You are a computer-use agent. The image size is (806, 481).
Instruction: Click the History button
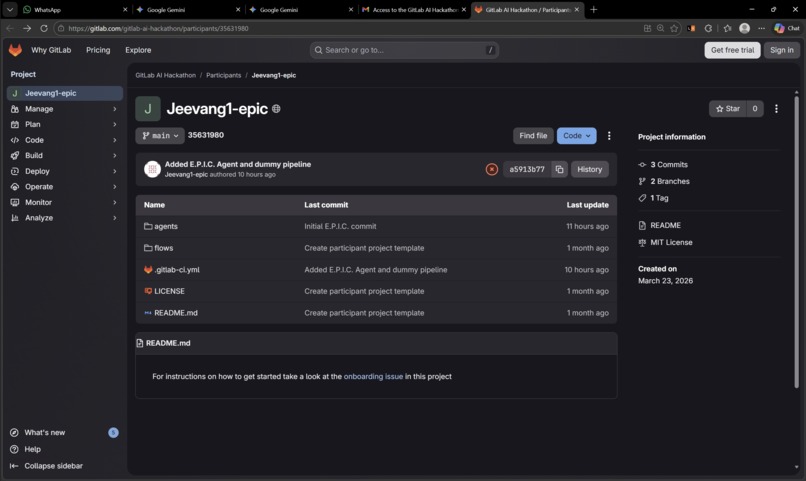[x=590, y=169]
